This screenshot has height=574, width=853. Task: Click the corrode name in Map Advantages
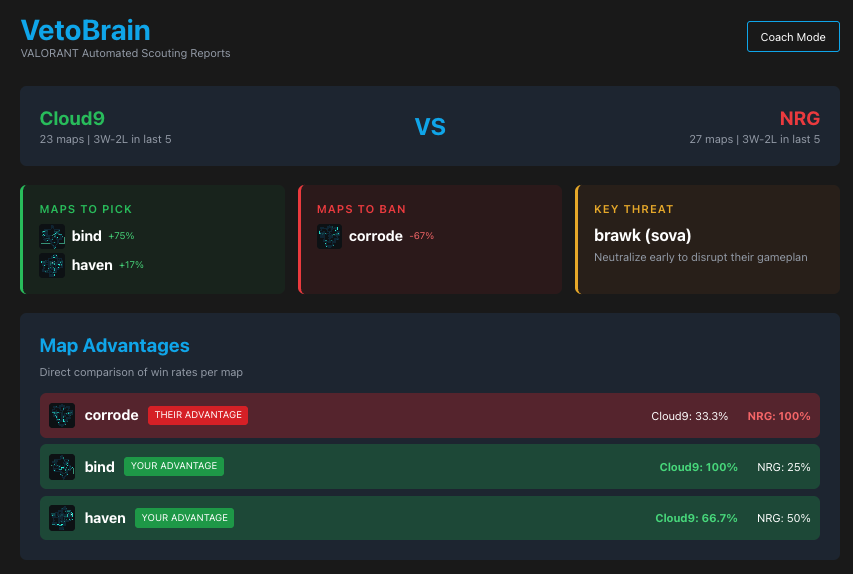[x=112, y=415]
